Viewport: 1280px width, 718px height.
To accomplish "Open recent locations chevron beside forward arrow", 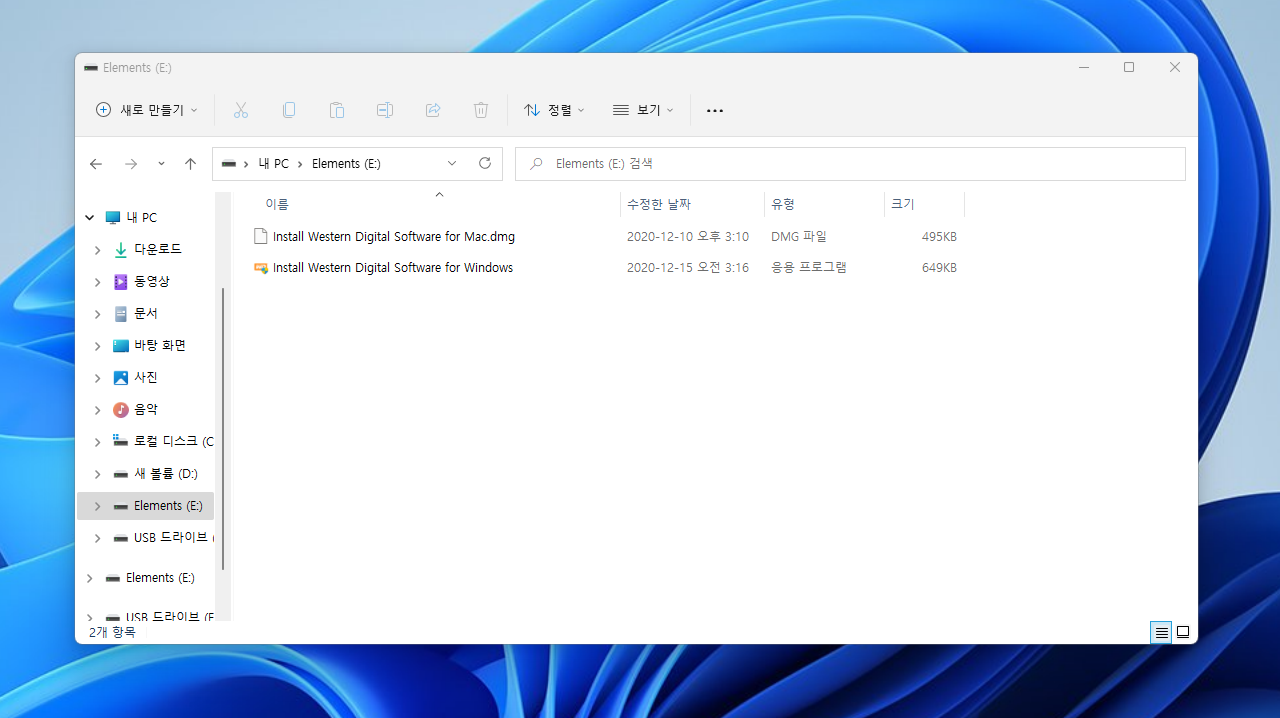I will [161, 164].
